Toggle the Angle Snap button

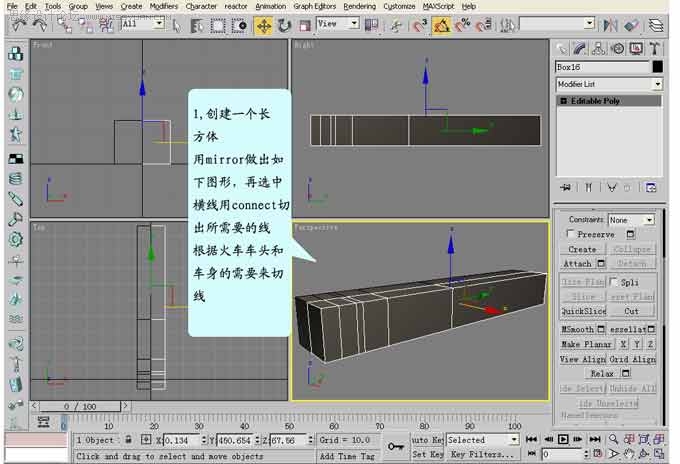coord(441,26)
